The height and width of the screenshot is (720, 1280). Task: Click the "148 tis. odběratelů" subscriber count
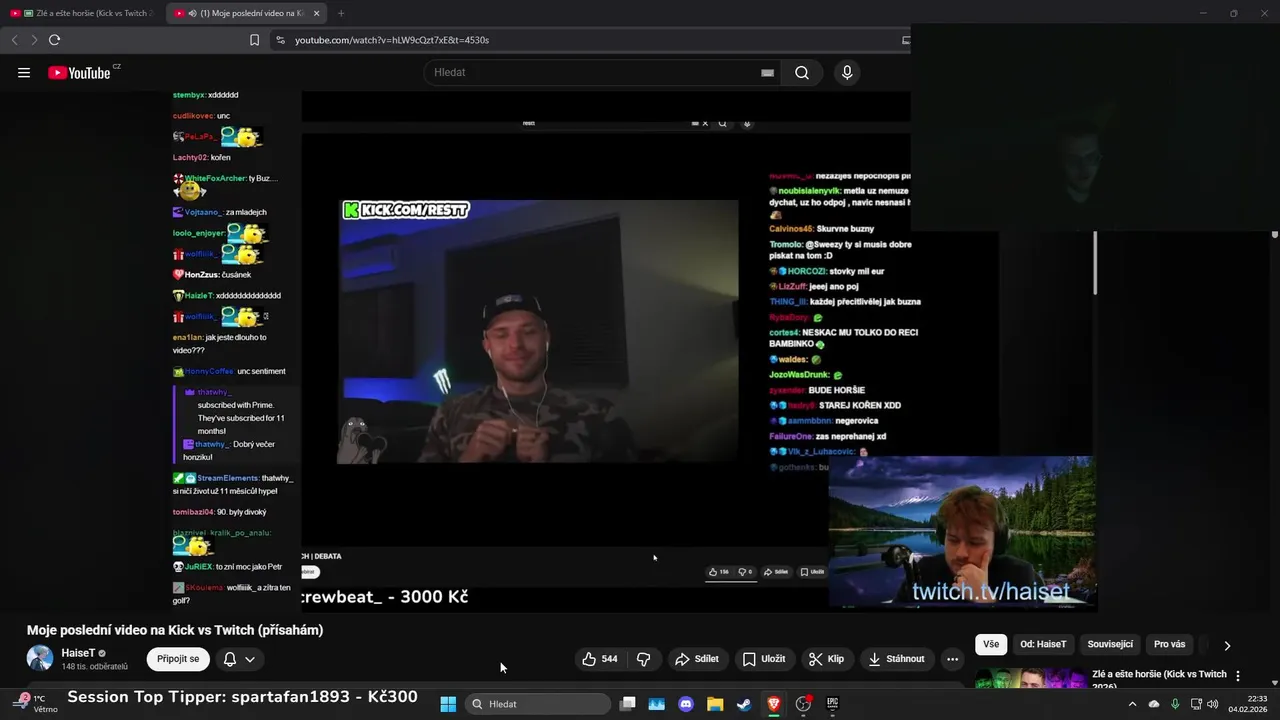point(95,667)
